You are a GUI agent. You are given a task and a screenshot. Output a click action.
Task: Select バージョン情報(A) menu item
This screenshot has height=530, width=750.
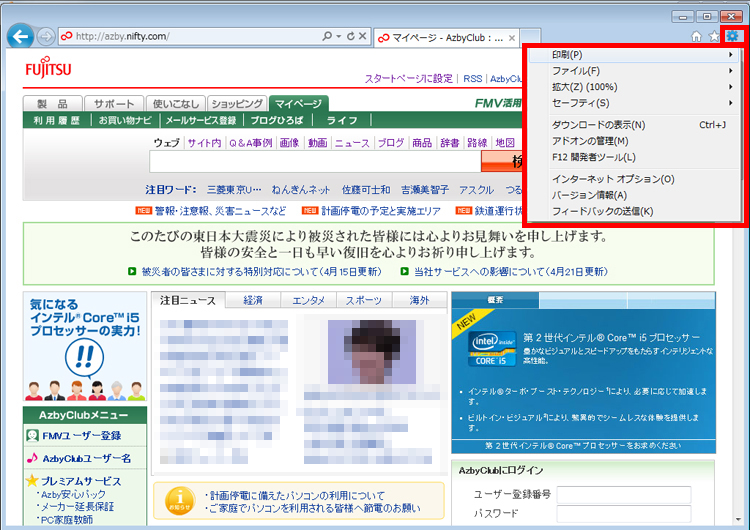[635, 195]
